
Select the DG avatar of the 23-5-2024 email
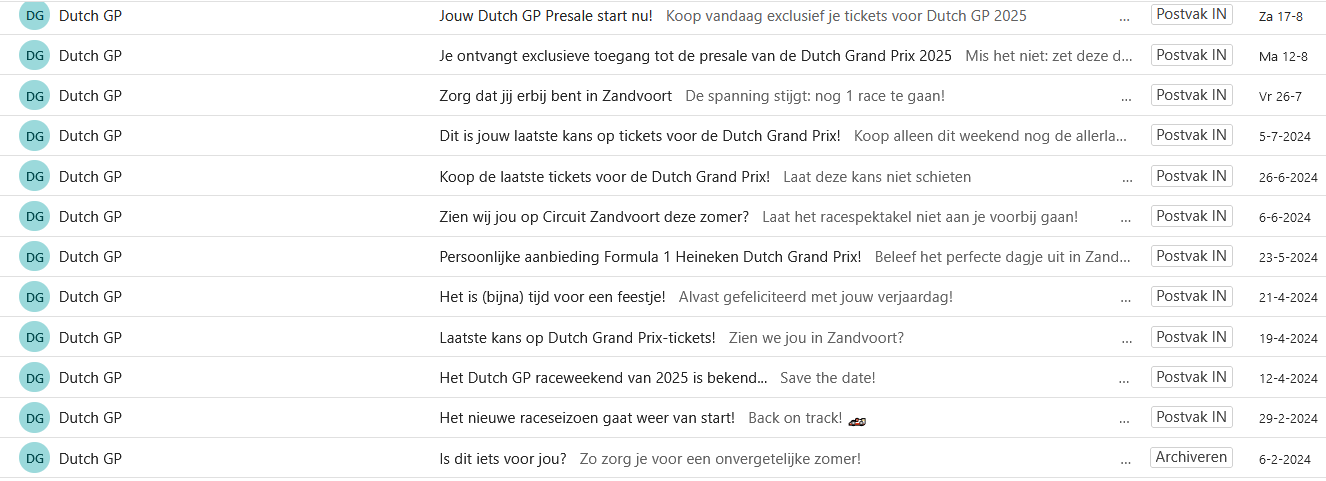35,256
